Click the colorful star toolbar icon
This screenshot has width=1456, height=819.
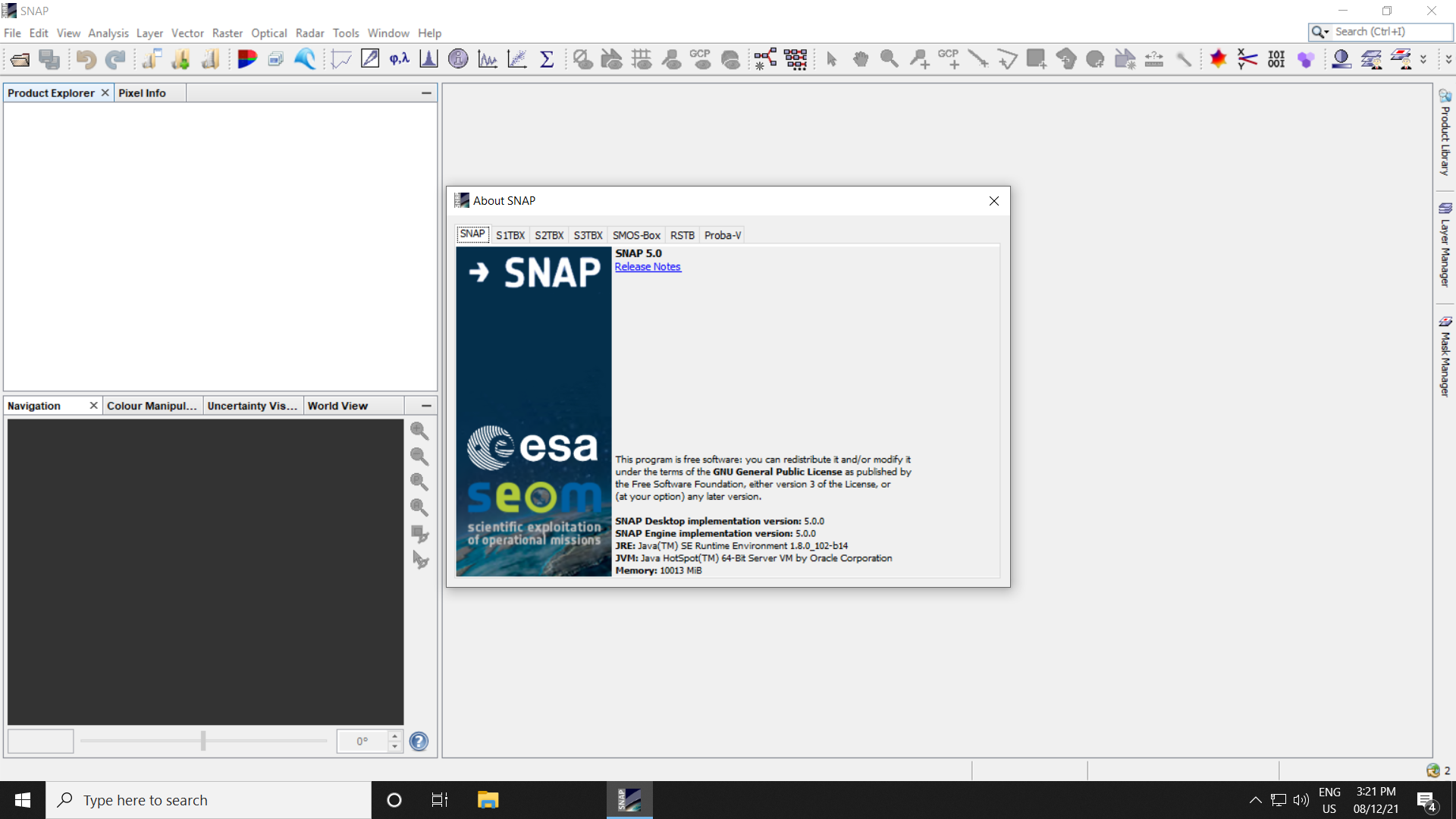(1218, 59)
